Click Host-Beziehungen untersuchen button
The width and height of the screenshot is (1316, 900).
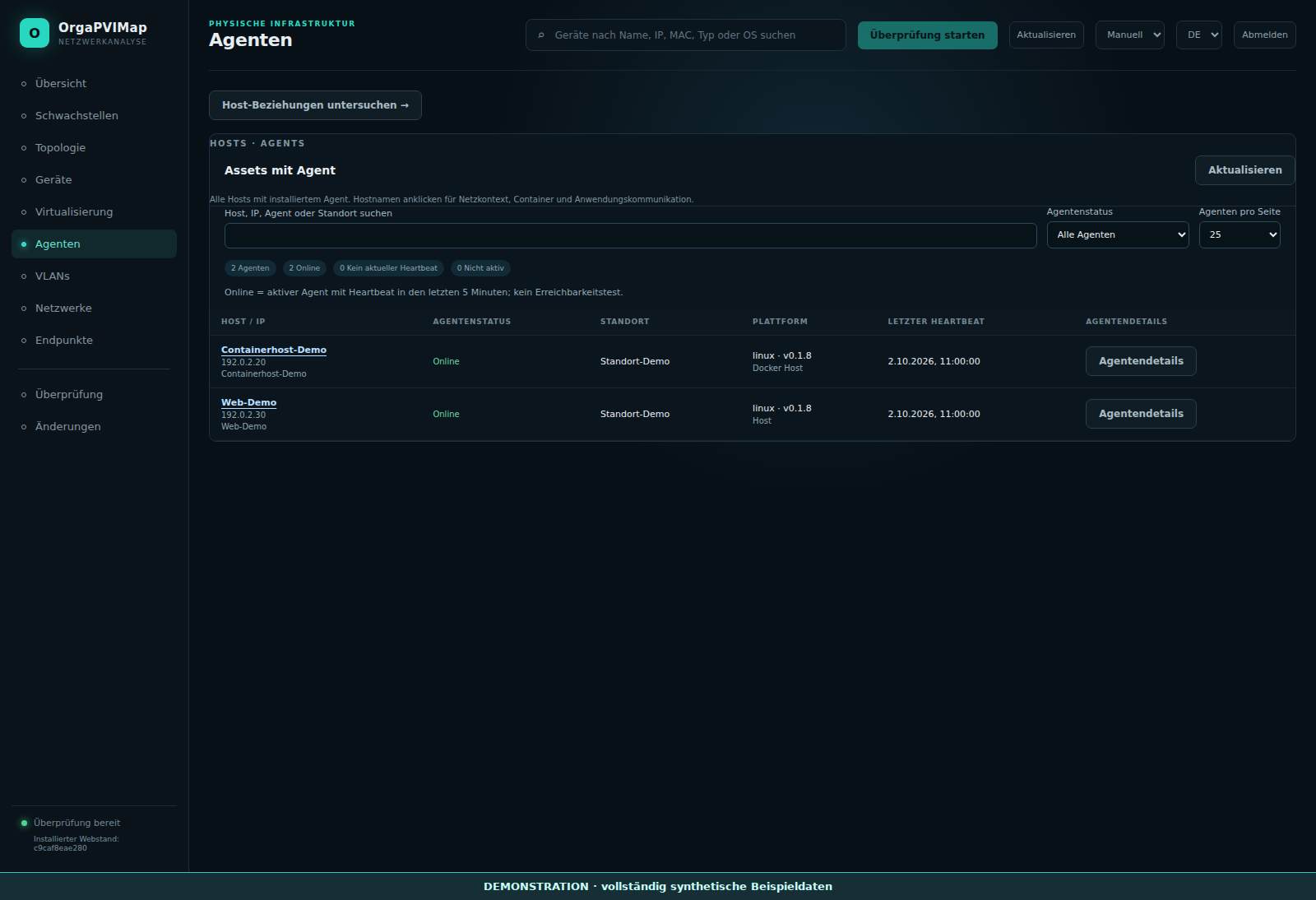click(x=315, y=105)
